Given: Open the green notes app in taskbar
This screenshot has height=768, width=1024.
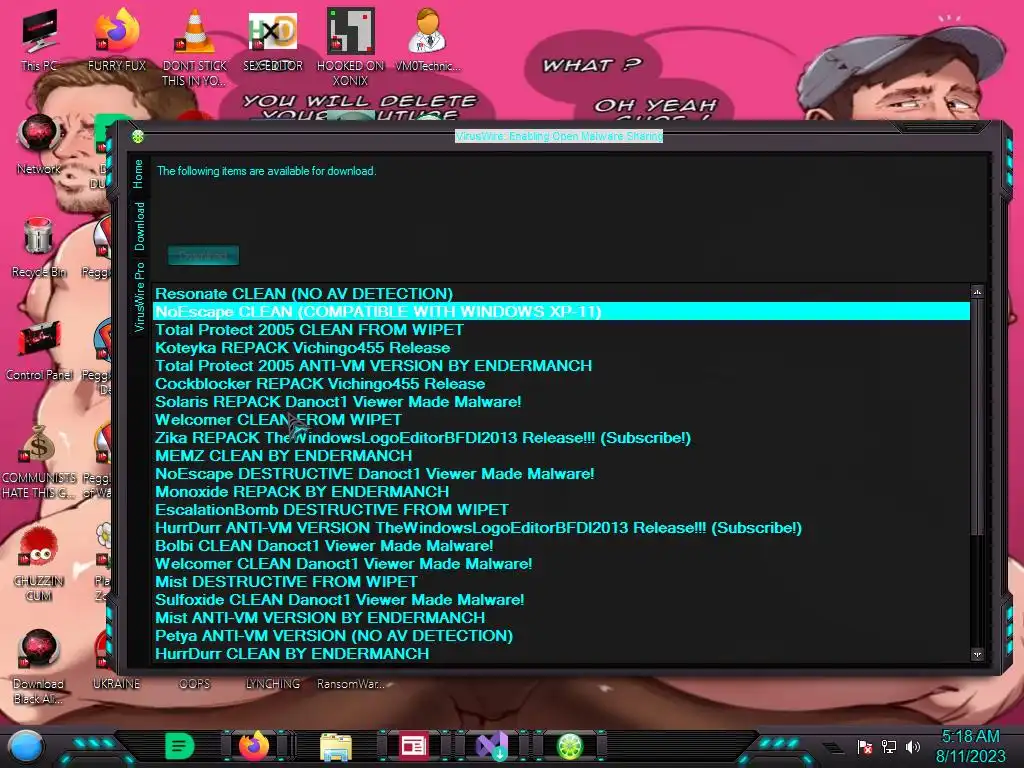Looking at the screenshot, I should click(x=179, y=746).
